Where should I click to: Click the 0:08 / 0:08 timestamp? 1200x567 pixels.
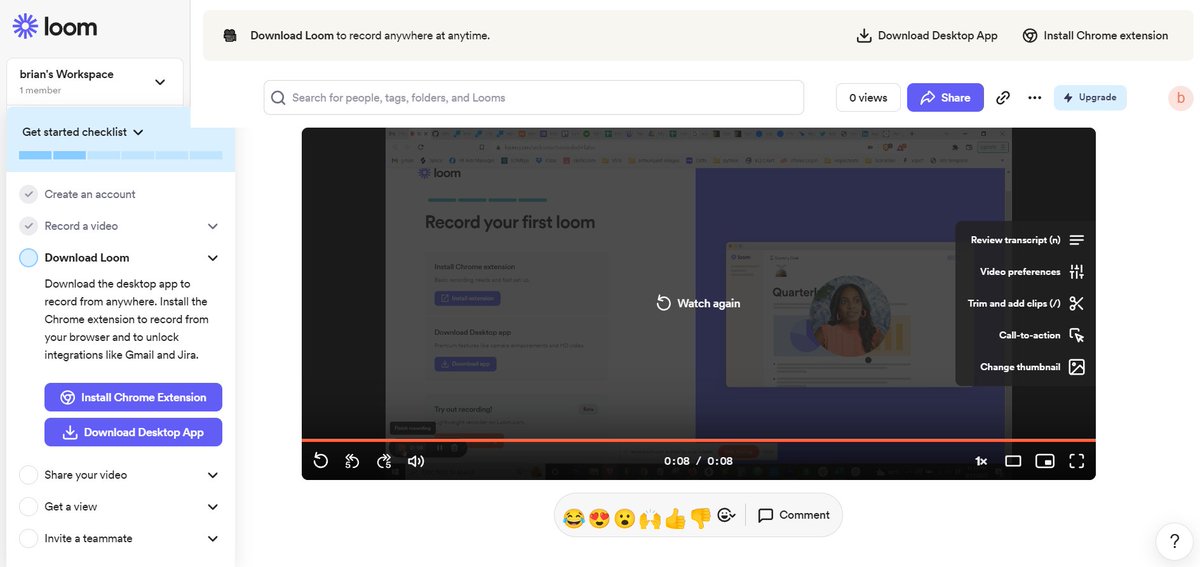698,461
